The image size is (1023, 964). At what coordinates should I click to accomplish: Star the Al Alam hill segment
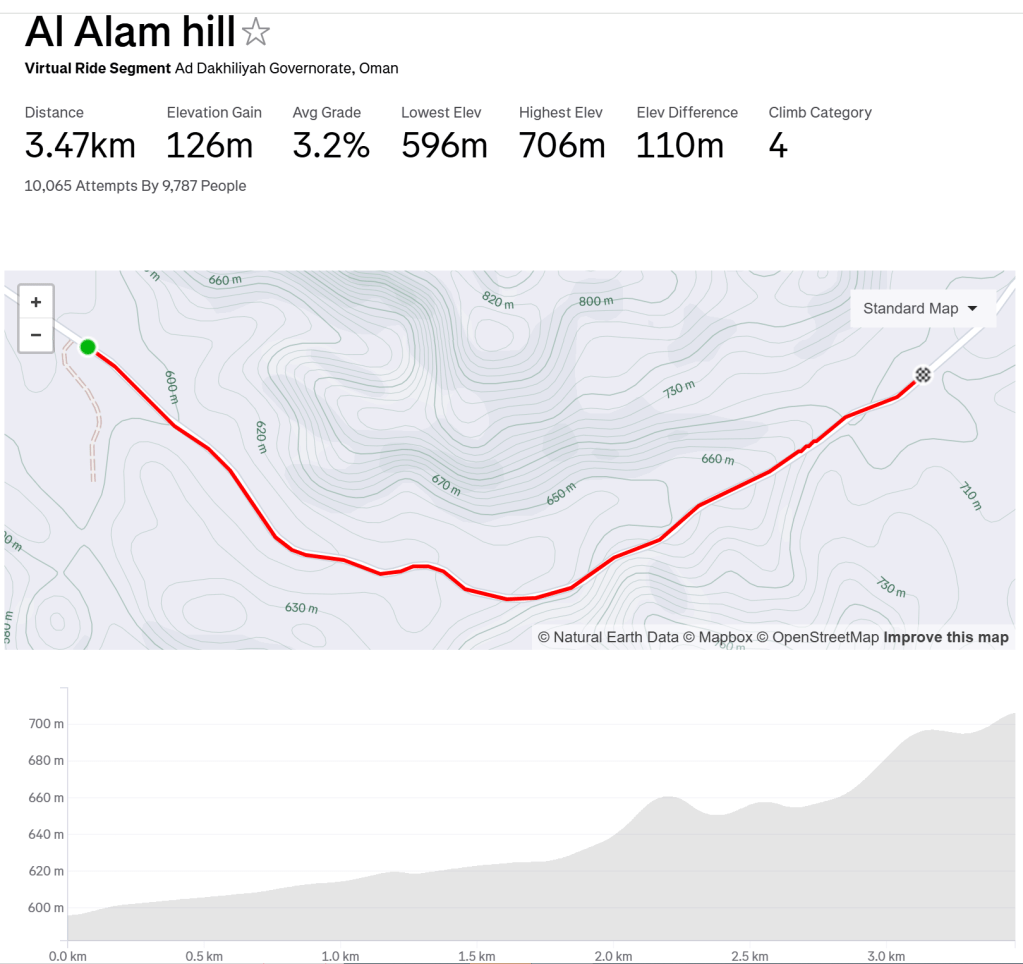click(256, 33)
